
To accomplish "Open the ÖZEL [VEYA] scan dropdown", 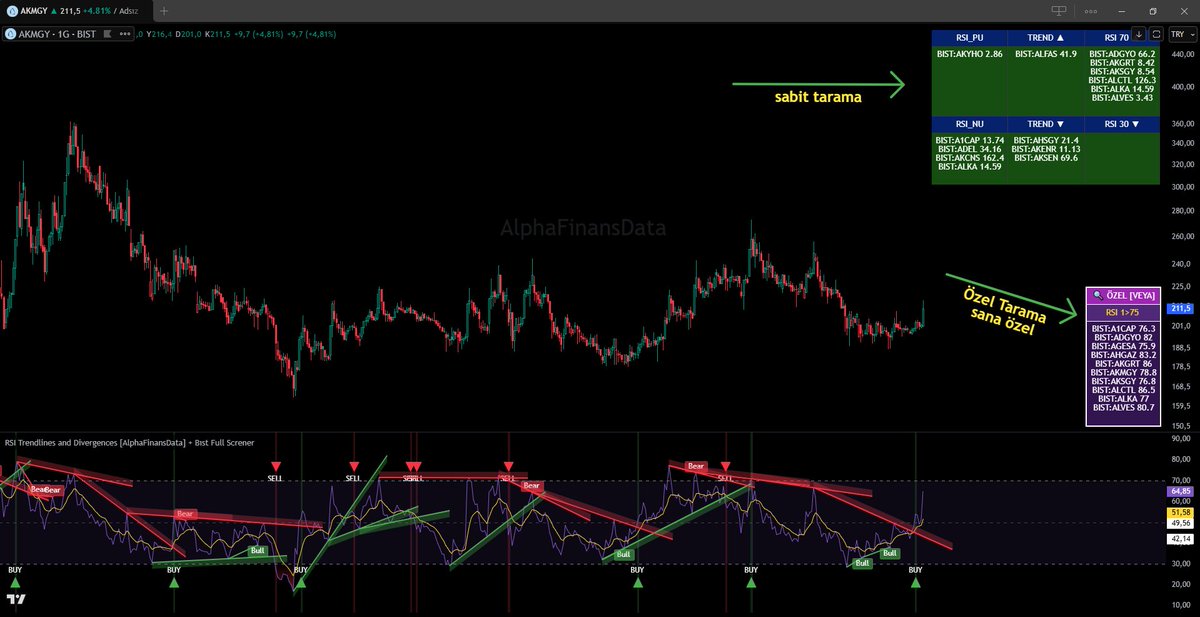I will click(x=1131, y=295).
